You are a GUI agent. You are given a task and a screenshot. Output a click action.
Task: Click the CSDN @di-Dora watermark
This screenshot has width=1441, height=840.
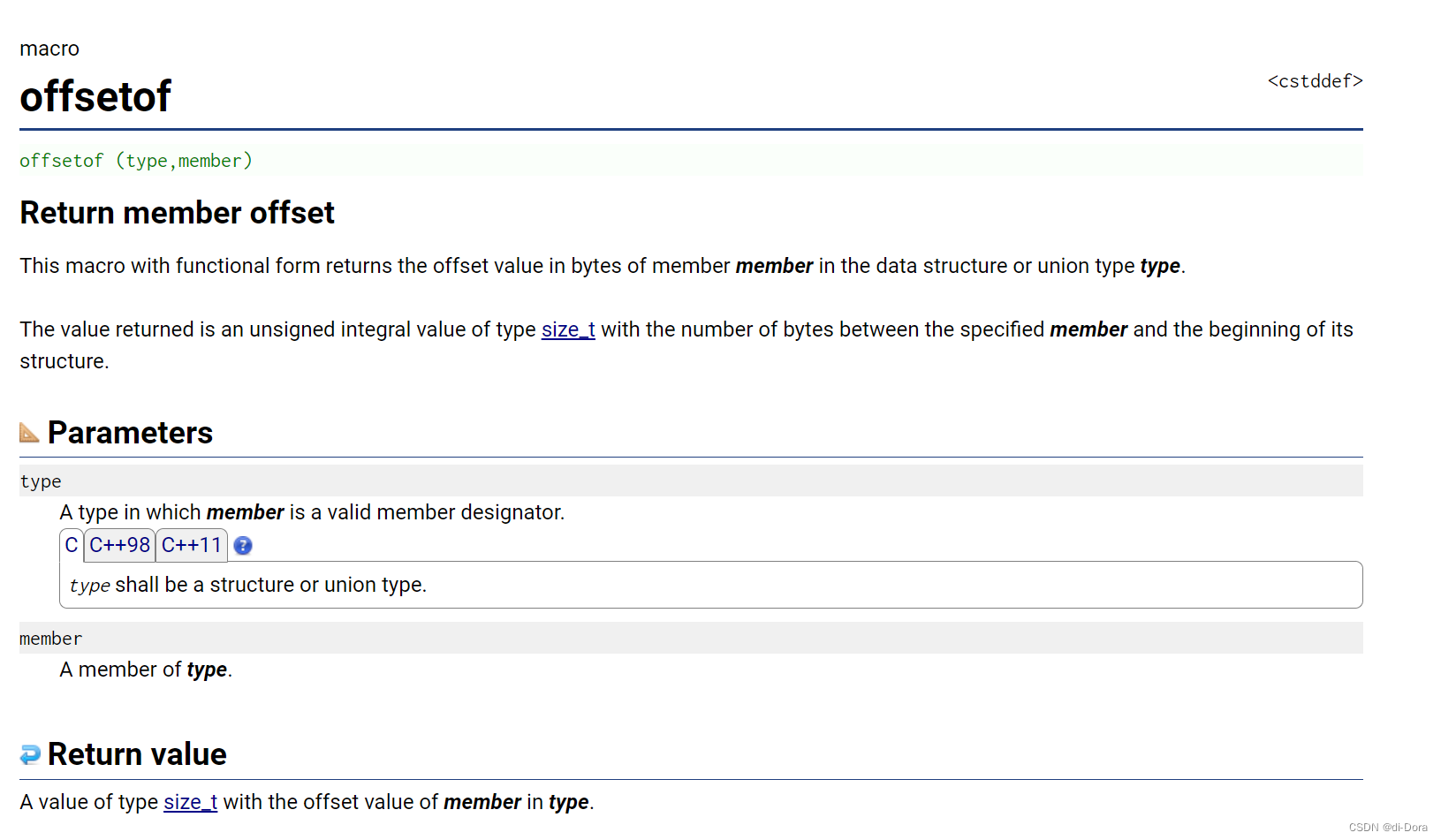click(x=1388, y=828)
